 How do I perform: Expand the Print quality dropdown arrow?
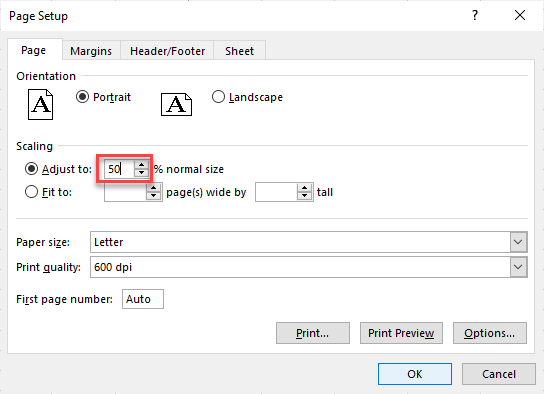518,267
